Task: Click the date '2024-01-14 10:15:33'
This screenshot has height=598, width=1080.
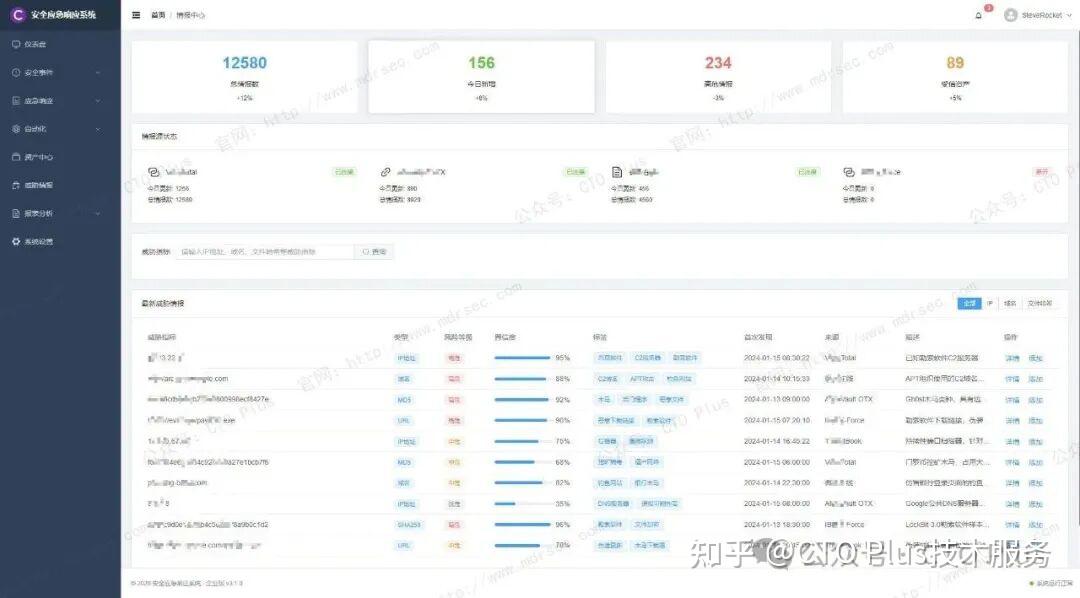Action: pyautogui.click(x=777, y=379)
